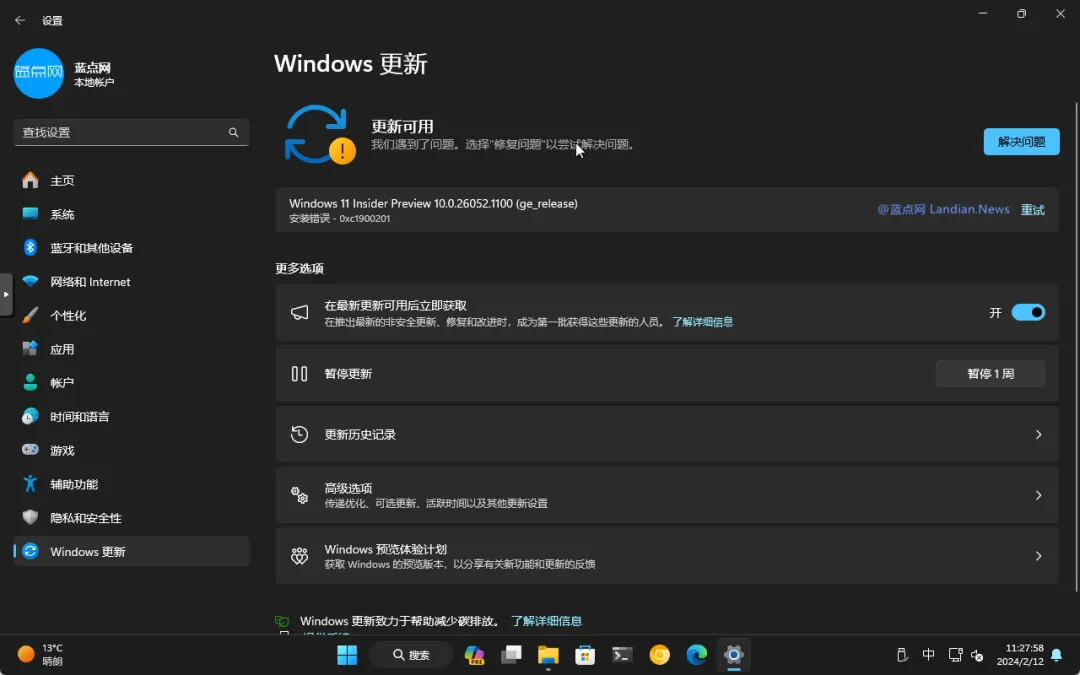Open Microsoft Edge from the taskbar

(696, 655)
